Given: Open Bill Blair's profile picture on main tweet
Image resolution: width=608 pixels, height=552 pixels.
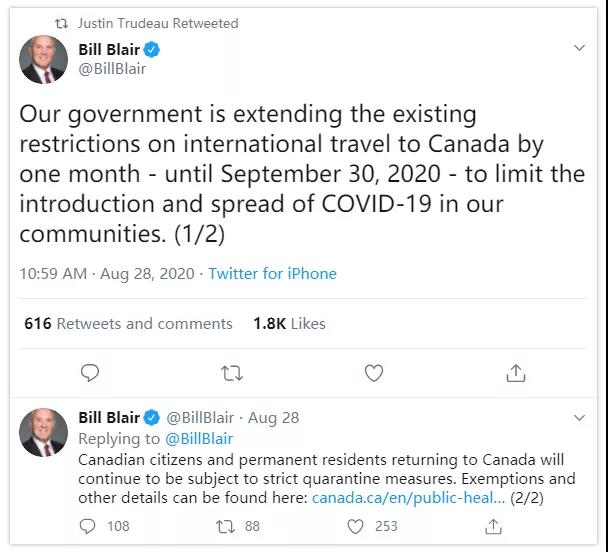Looking at the screenshot, I should click(x=43, y=60).
